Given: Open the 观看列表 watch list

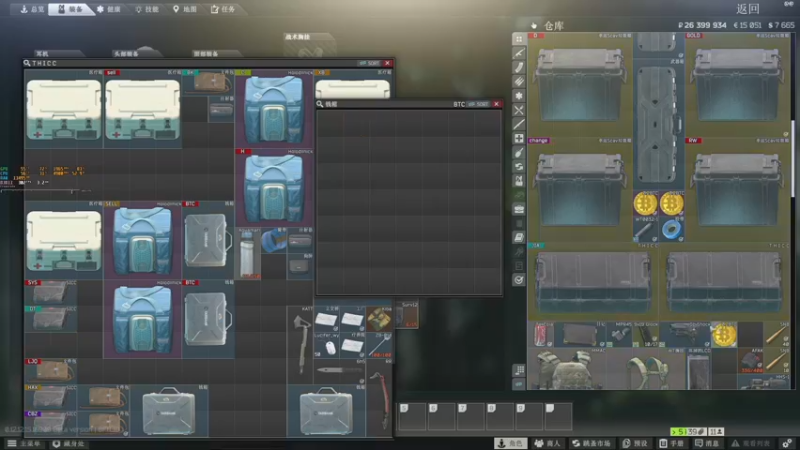Looking at the screenshot, I should point(751,443).
